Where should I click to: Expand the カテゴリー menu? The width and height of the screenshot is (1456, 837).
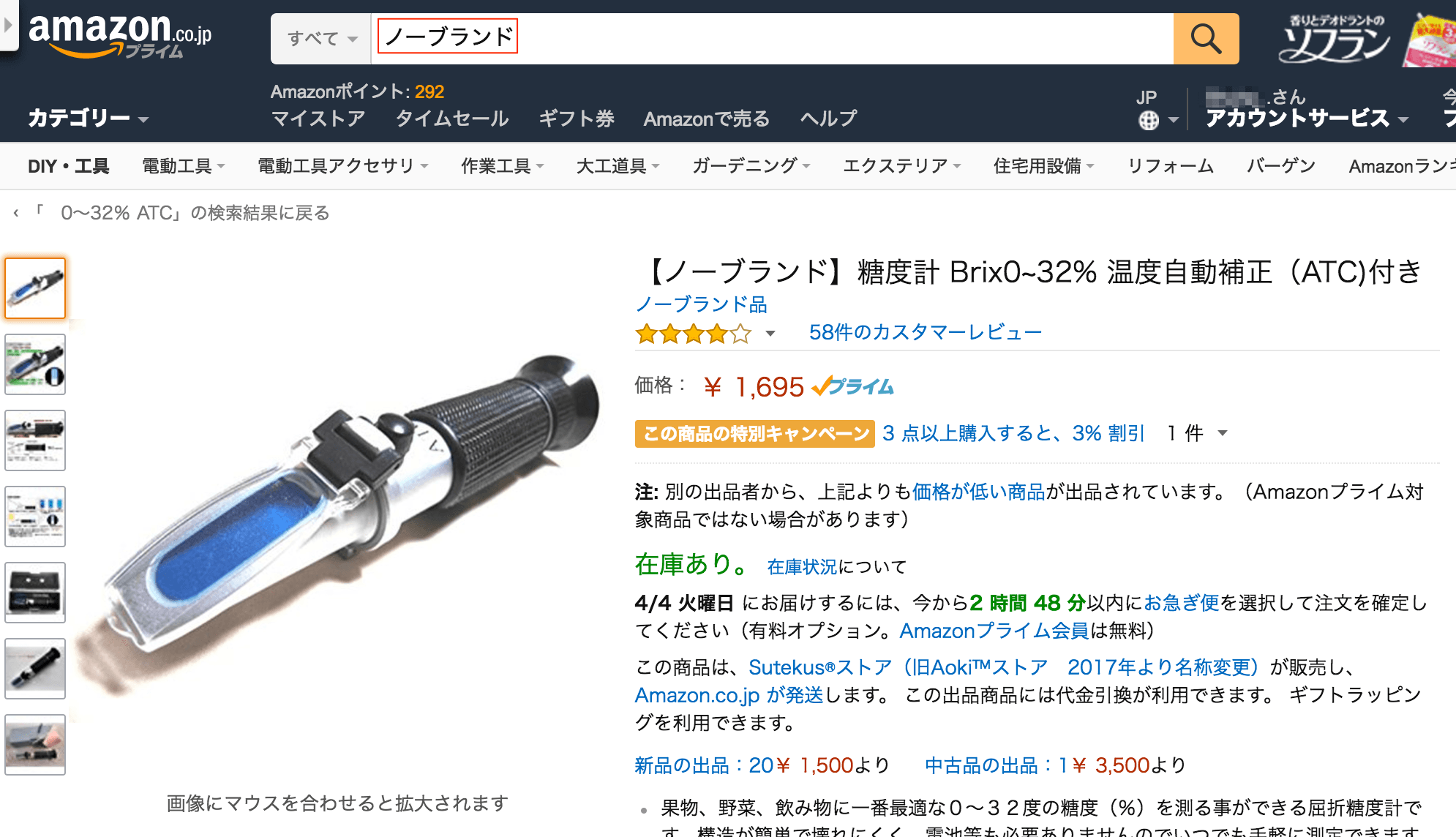tap(88, 118)
